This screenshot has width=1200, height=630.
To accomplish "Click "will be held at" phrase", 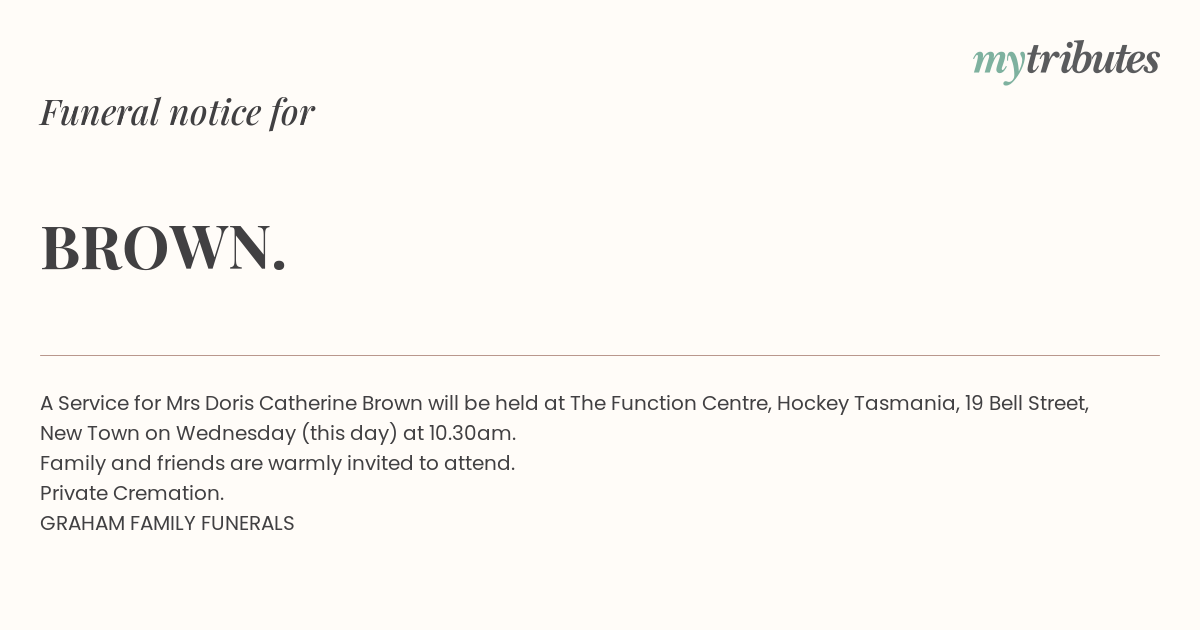I will [x=496, y=403].
